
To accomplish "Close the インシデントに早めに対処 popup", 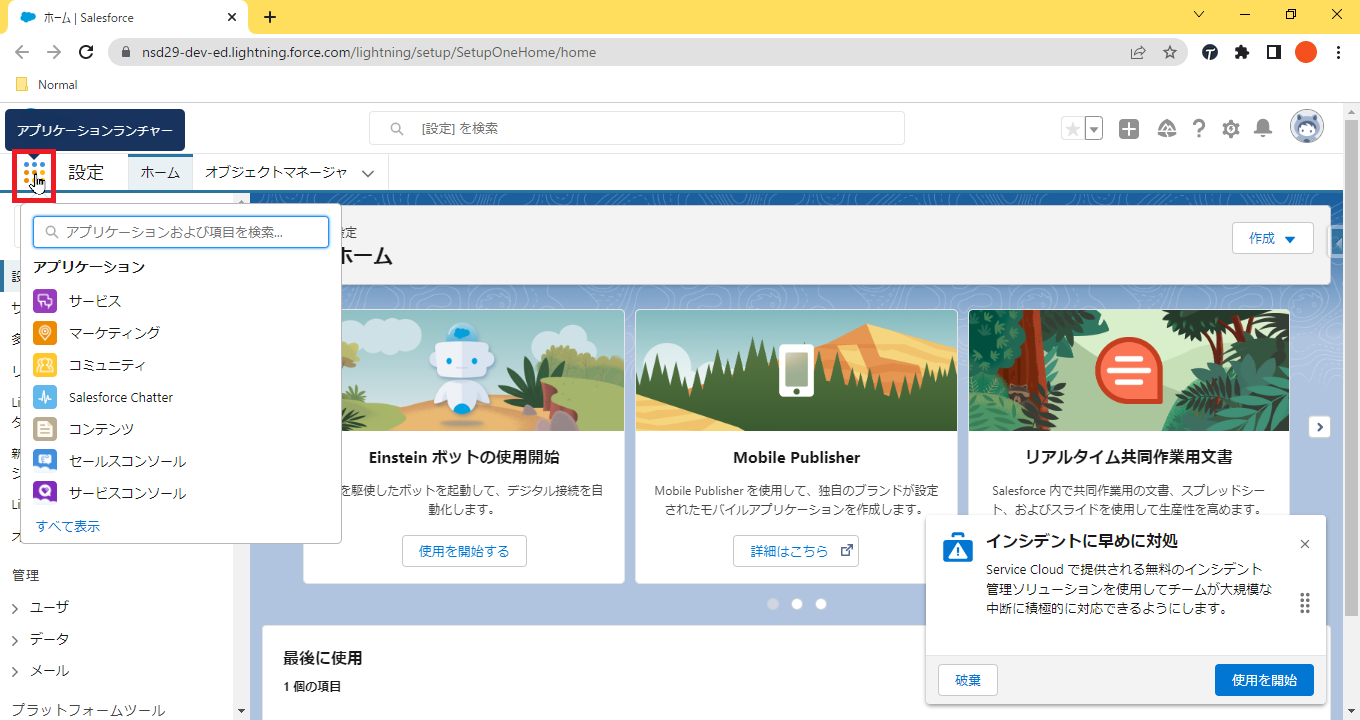I will coord(1305,544).
